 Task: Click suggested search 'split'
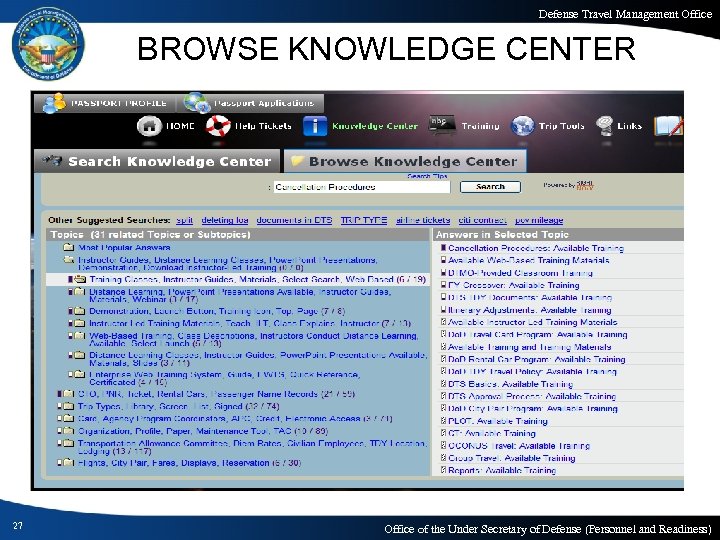[185, 220]
